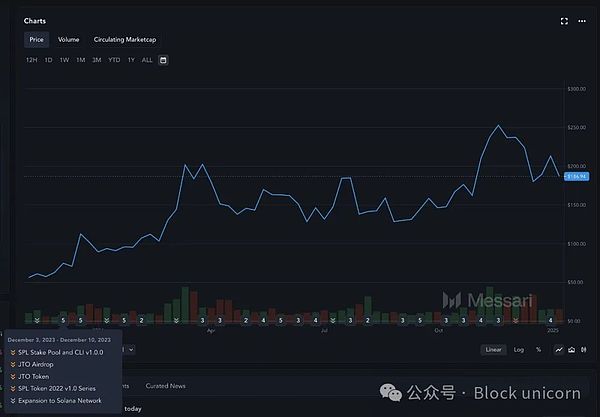The height and width of the screenshot is (417, 600).
Task: Toggle the percent scale option
Action: [538, 349]
